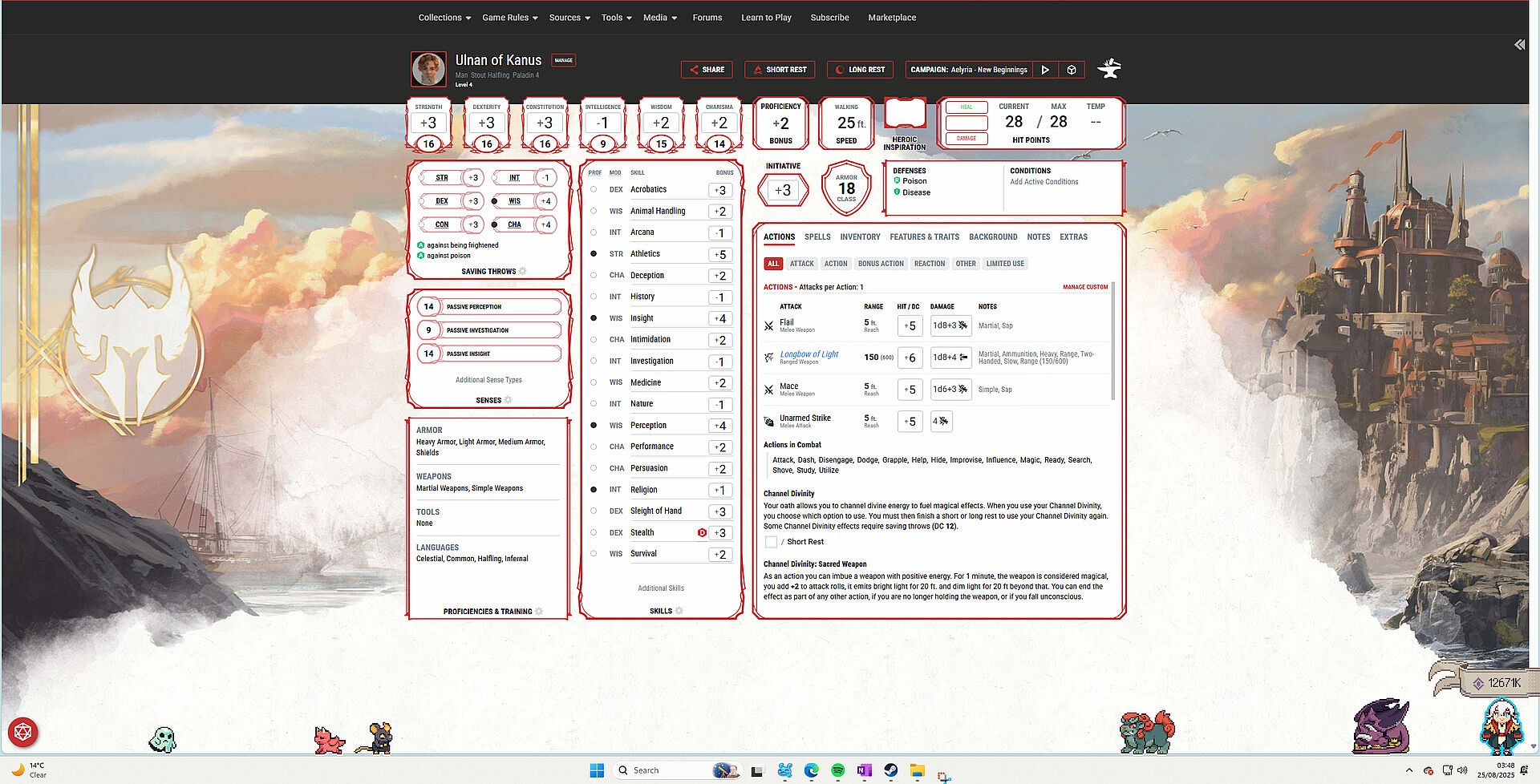
Task: Collapse the sidebar double-chevron
Action: [x=1519, y=45]
